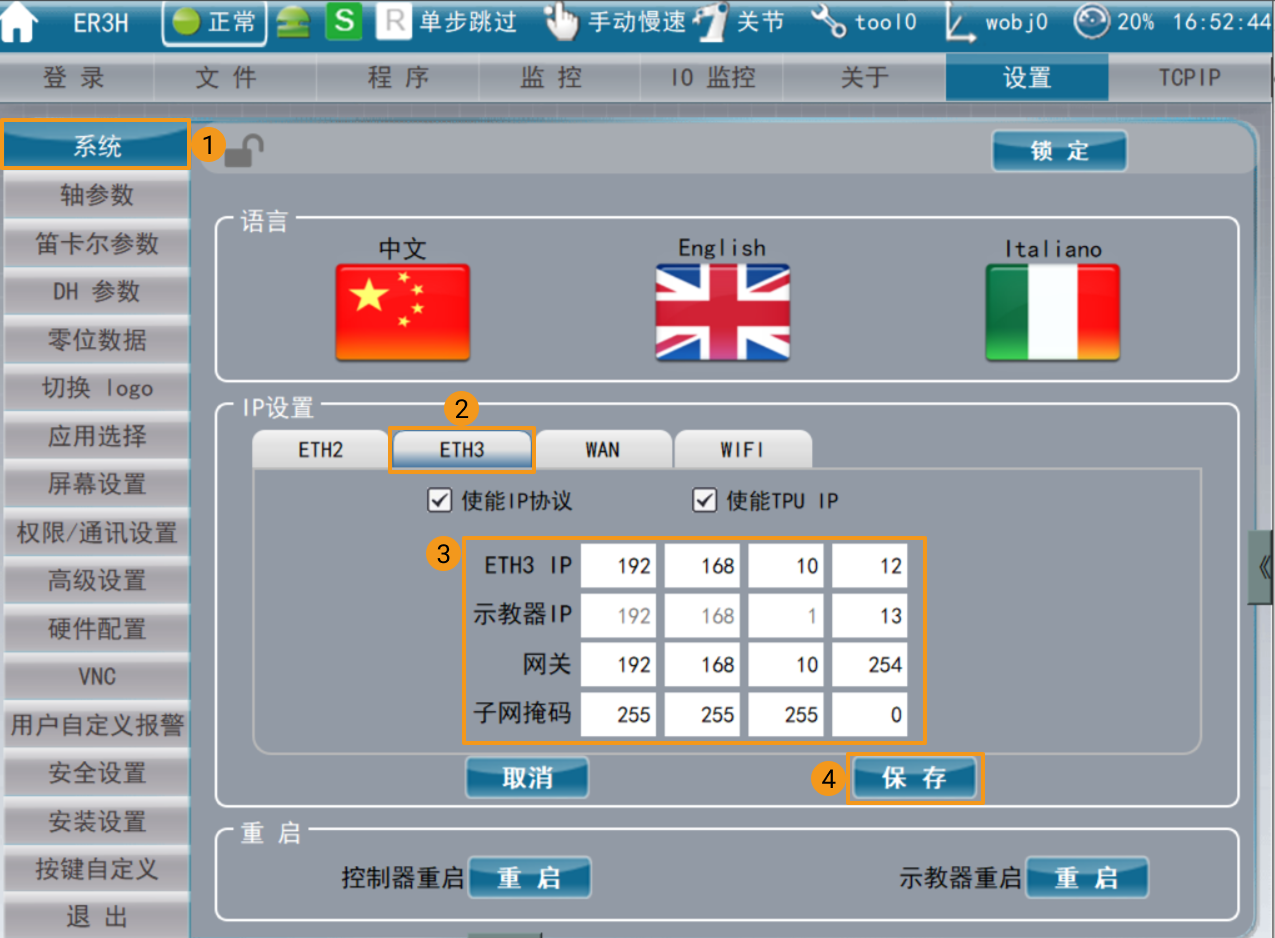Select 安全设置 in the sidebar
This screenshot has width=1275, height=938.
click(x=96, y=773)
